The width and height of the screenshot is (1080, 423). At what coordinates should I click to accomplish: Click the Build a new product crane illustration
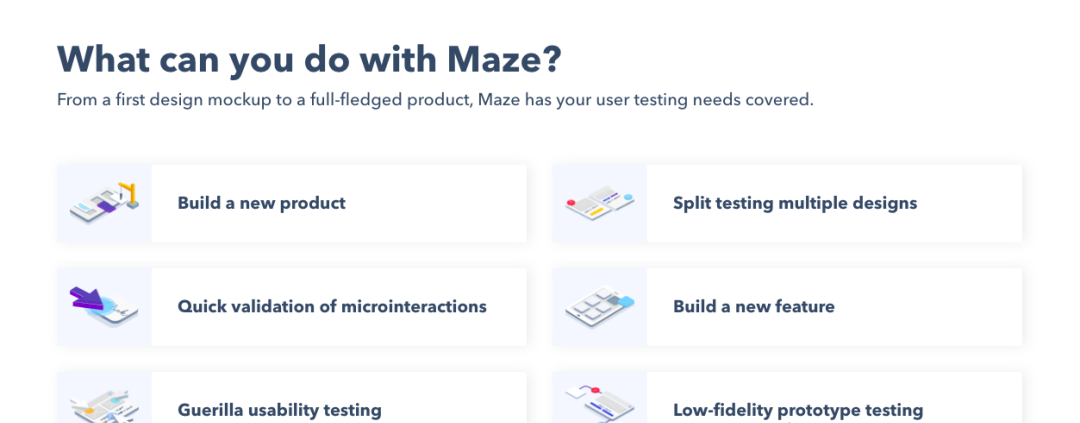click(105, 203)
